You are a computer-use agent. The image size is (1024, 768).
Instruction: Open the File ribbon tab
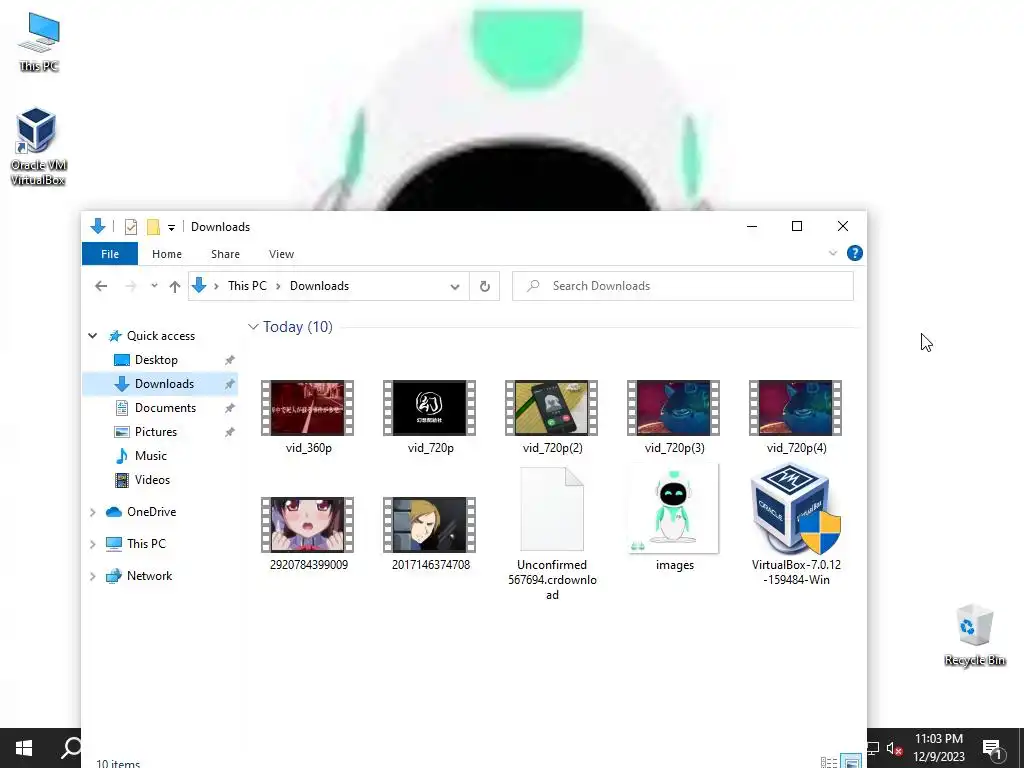(x=110, y=254)
